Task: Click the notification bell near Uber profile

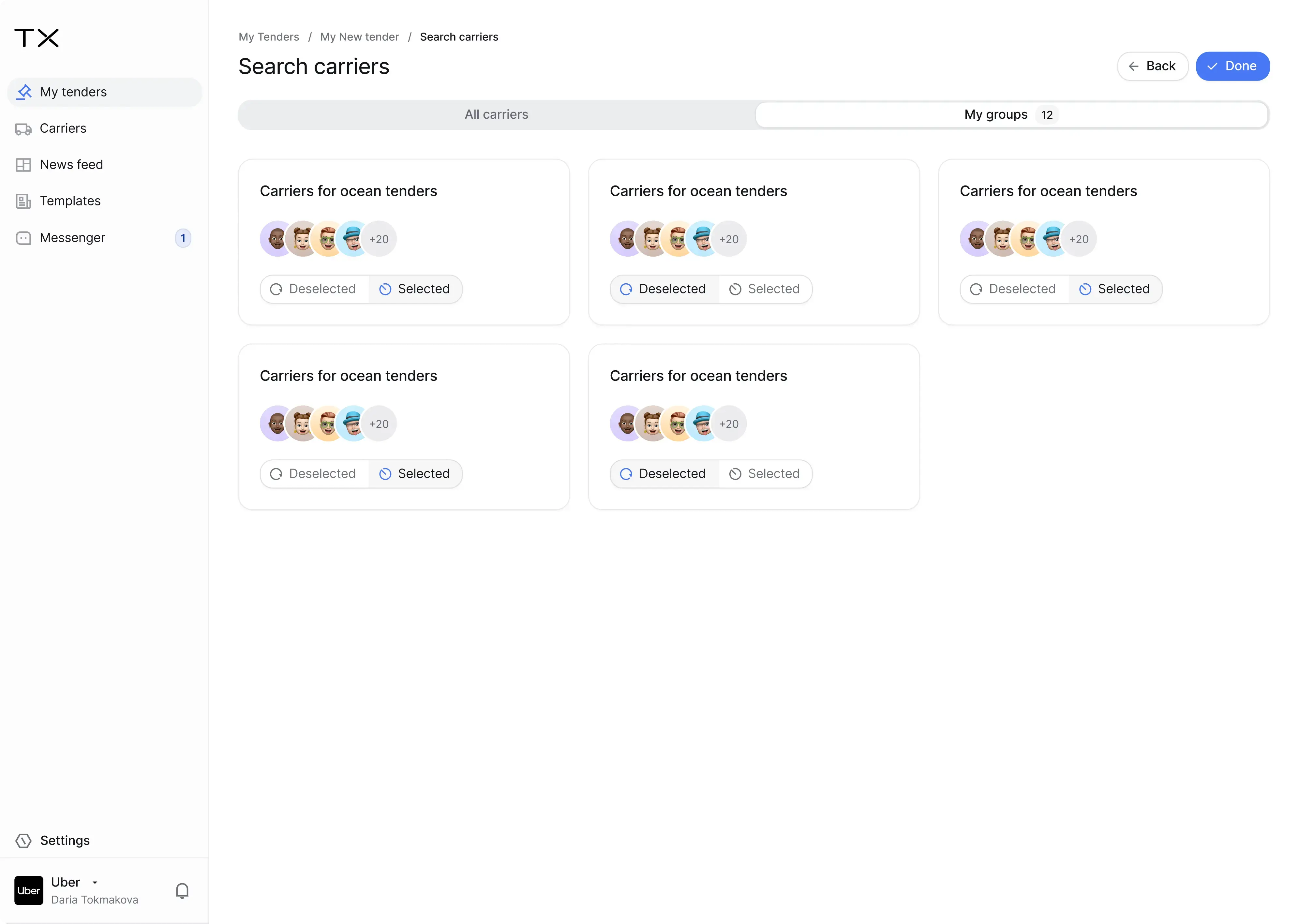Action: [x=182, y=890]
